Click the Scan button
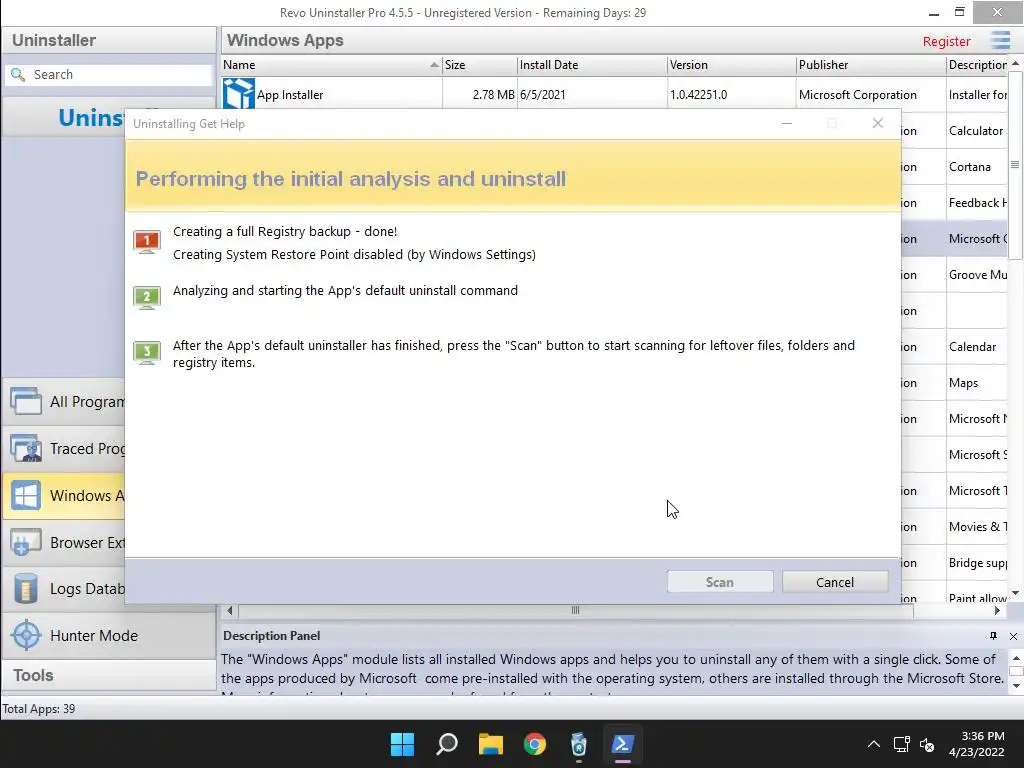The height and width of the screenshot is (768, 1024). (x=720, y=582)
